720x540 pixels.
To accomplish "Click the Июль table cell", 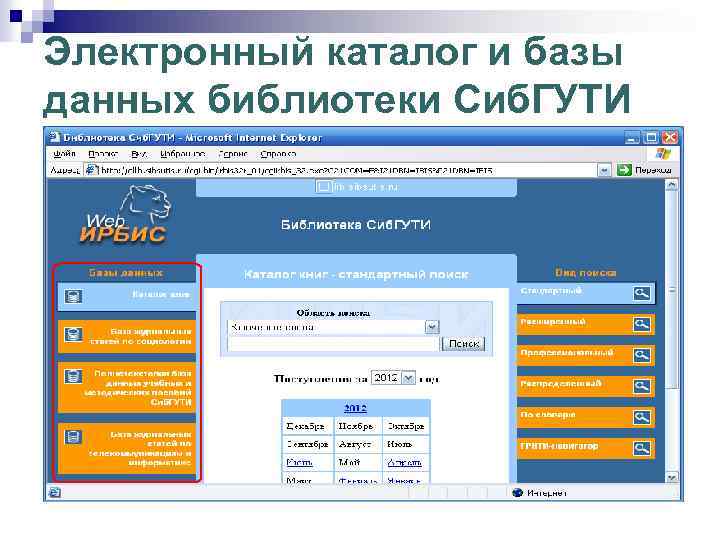I will [x=406, y=444].
